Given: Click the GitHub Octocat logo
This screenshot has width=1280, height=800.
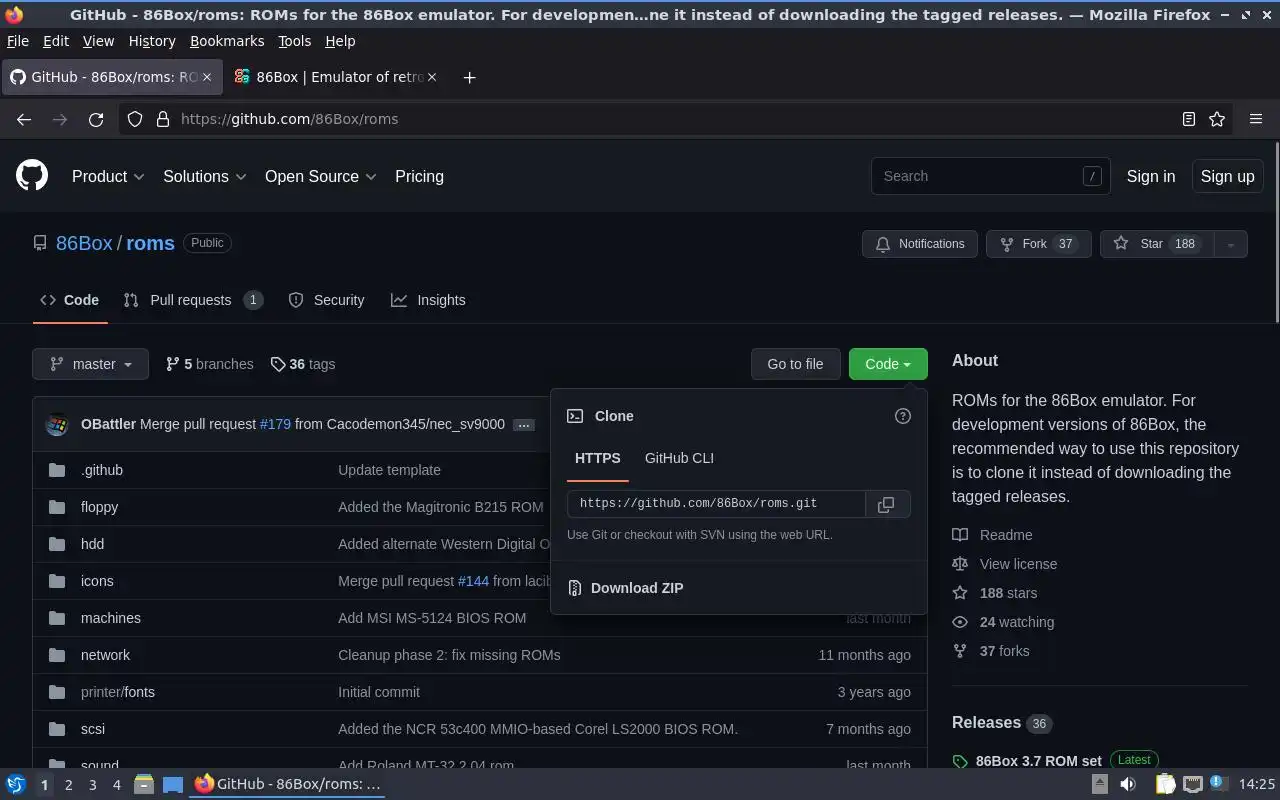Looking at the screenshot, I should pos(32,176).
